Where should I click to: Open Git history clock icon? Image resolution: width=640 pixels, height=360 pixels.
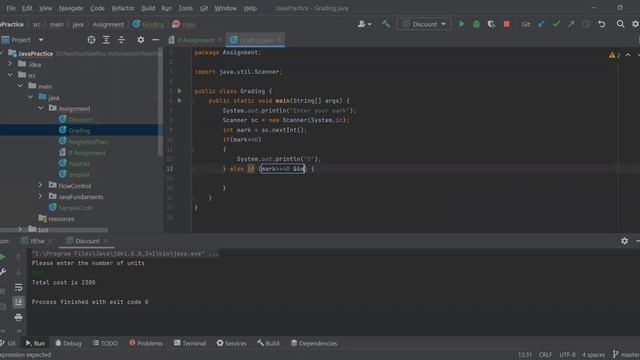click(586, 24)
